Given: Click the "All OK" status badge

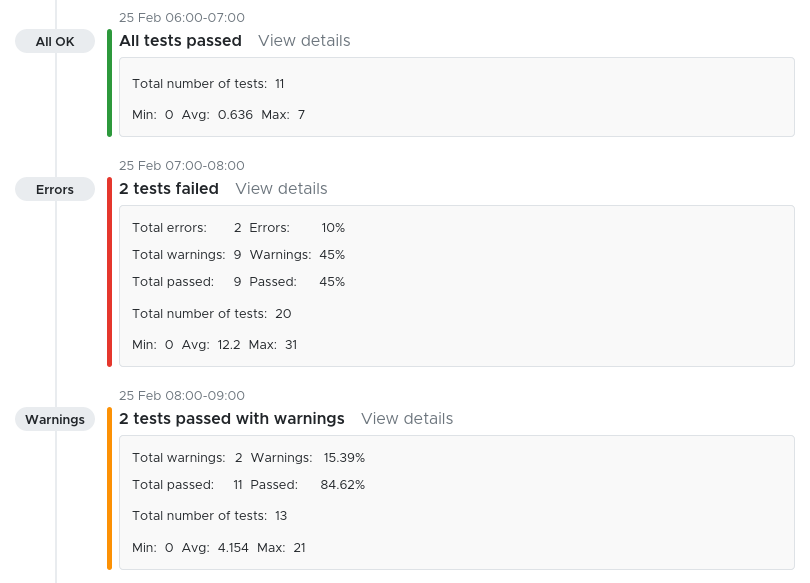Looking at the screenshot, I should [55, 41].
